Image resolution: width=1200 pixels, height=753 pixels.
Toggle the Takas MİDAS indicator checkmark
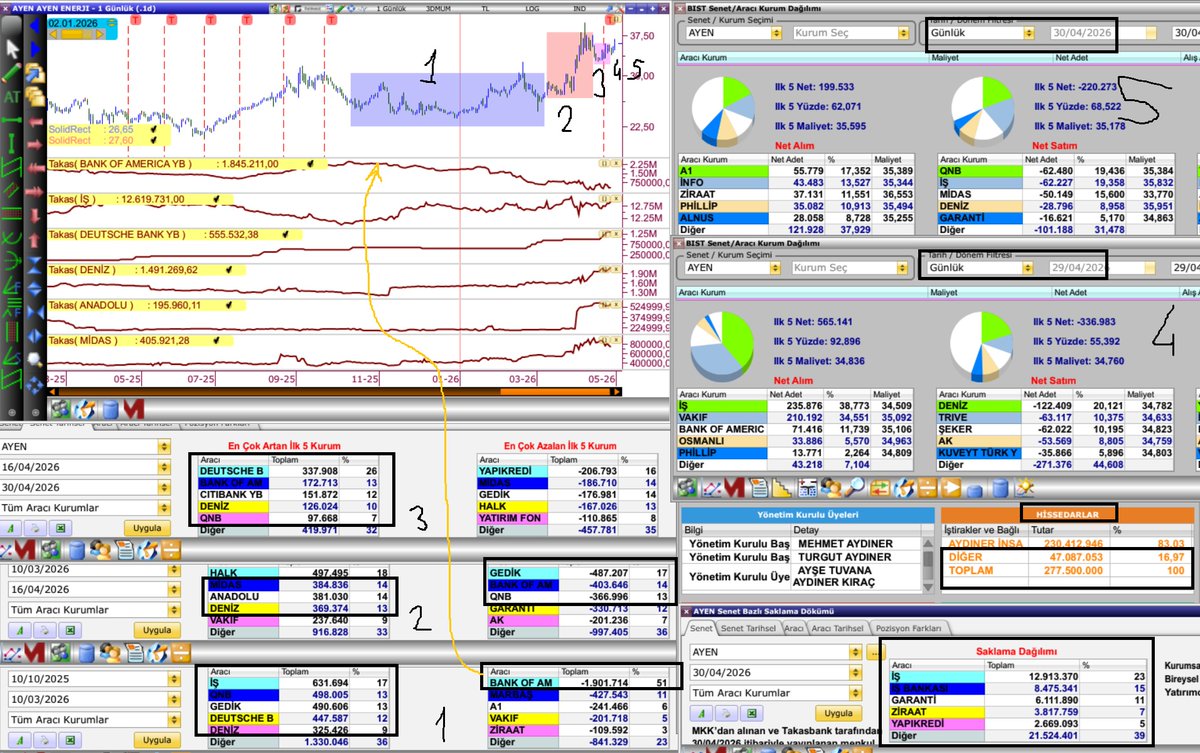click(x=216, y=341)
